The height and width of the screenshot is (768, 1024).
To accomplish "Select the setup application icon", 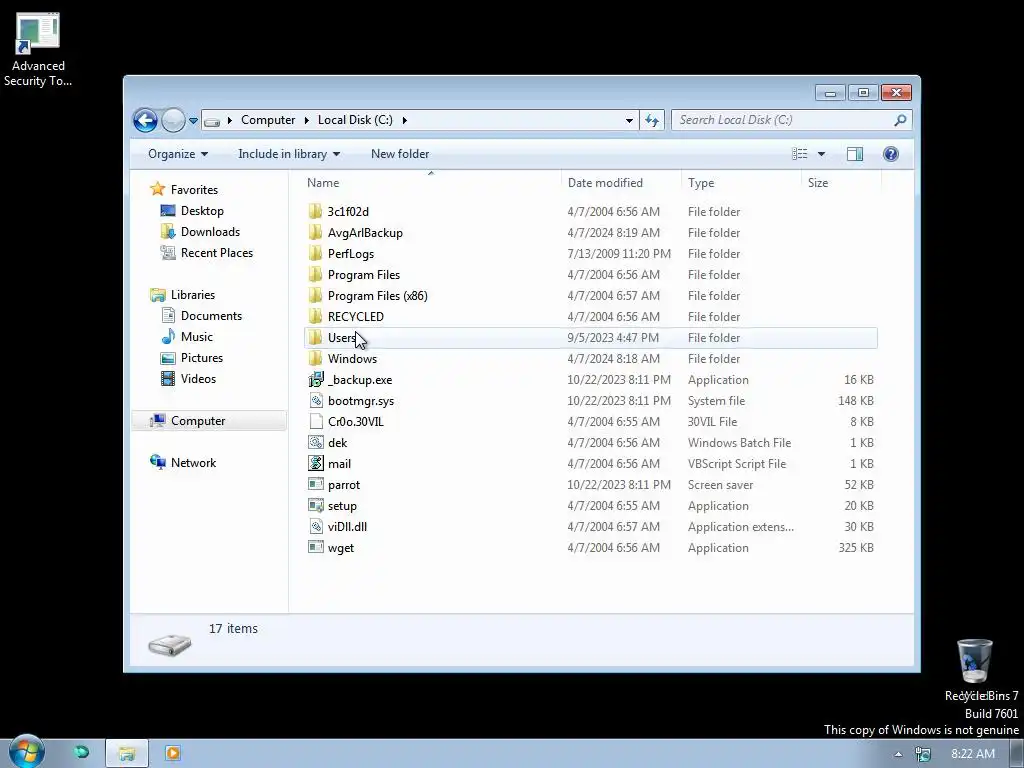I will pos(315,505).
